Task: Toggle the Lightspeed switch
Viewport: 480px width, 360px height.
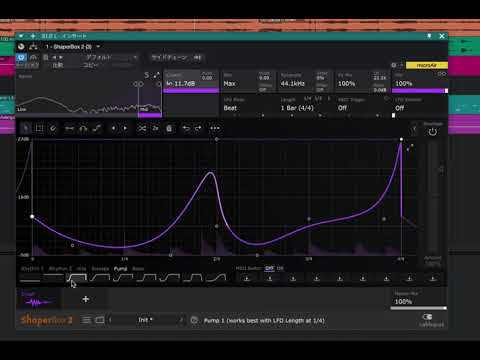Action: point(427,317)
